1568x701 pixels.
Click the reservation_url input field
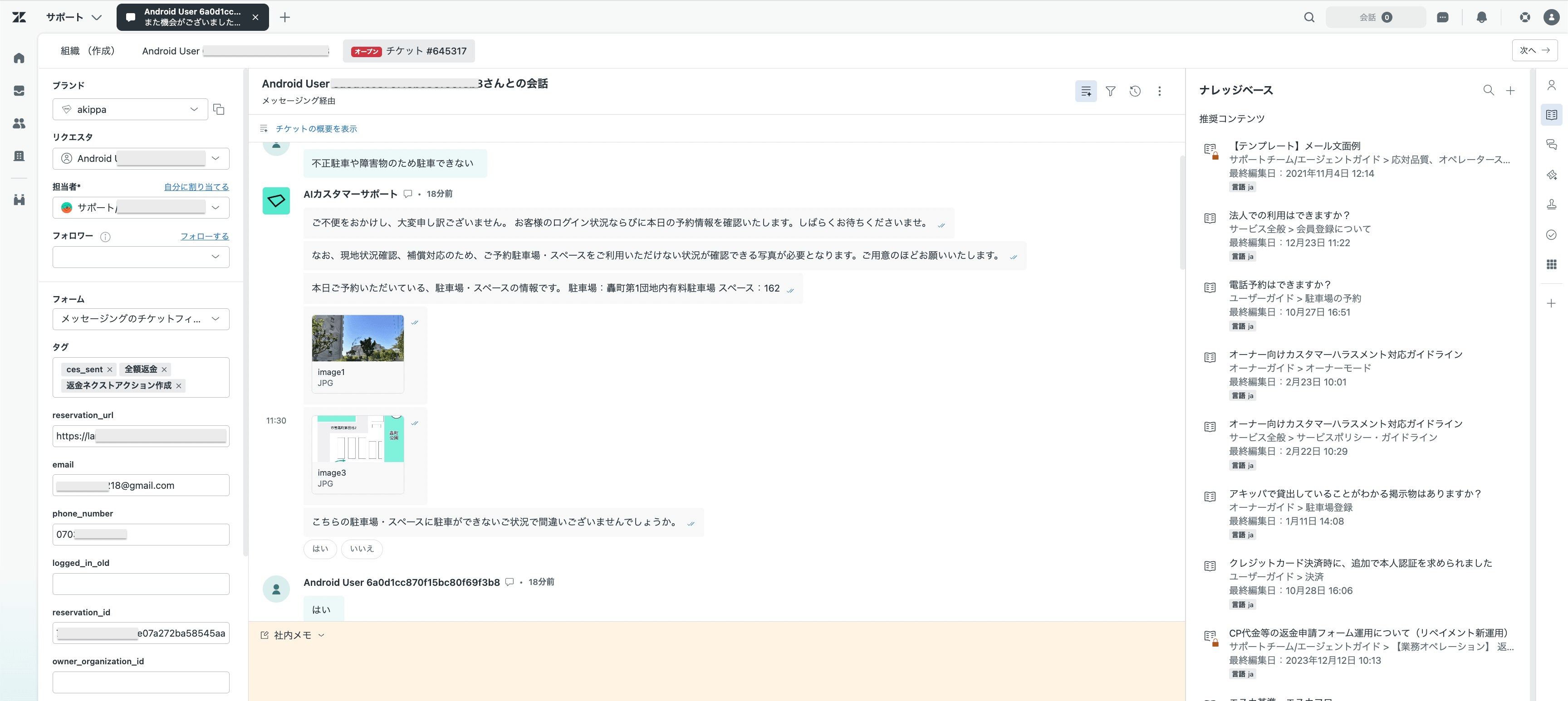pos(141,436)
